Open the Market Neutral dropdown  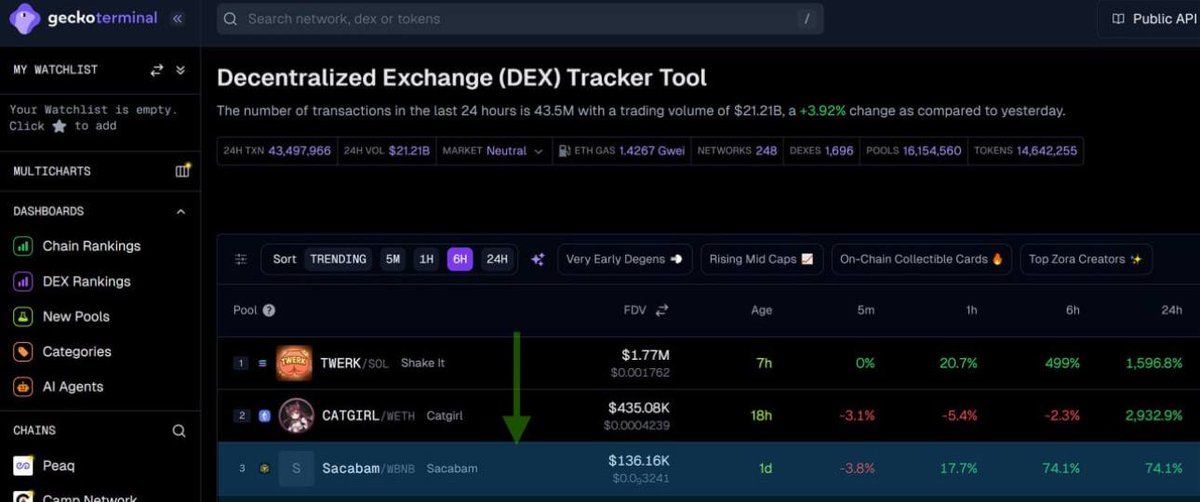tap(493, 151)
